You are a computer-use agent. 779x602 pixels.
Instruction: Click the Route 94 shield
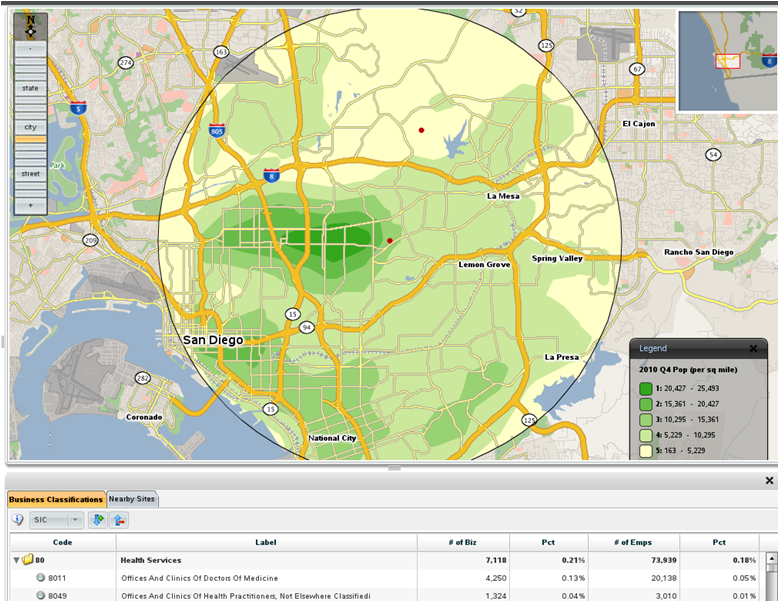307,327
